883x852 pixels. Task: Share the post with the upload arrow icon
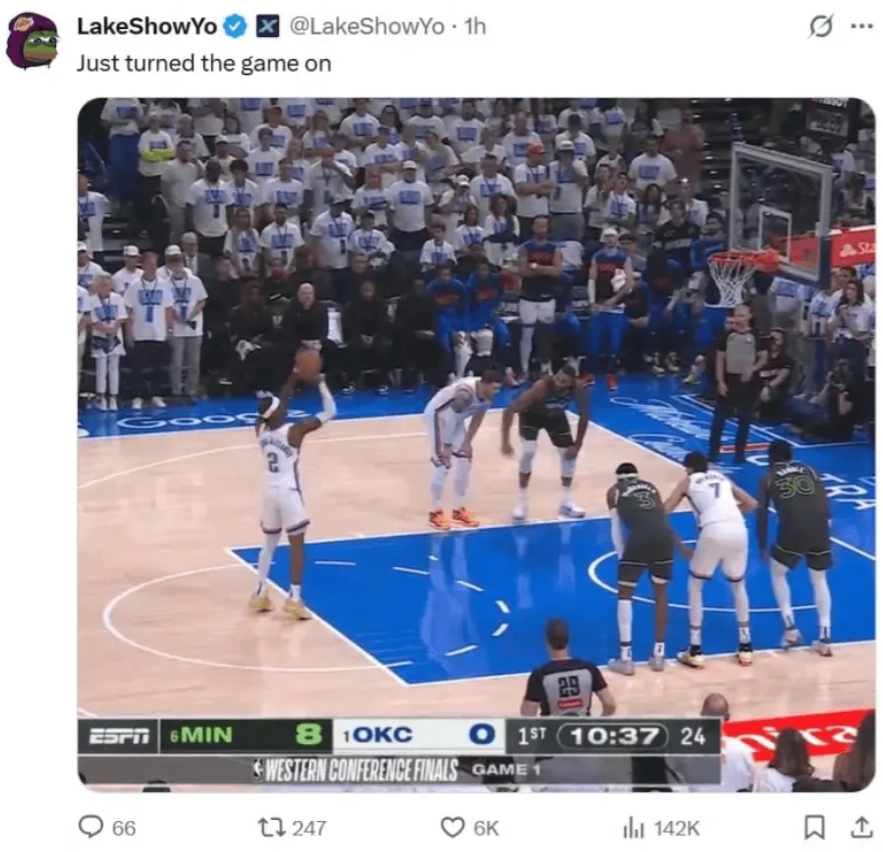tap(861, 827)
